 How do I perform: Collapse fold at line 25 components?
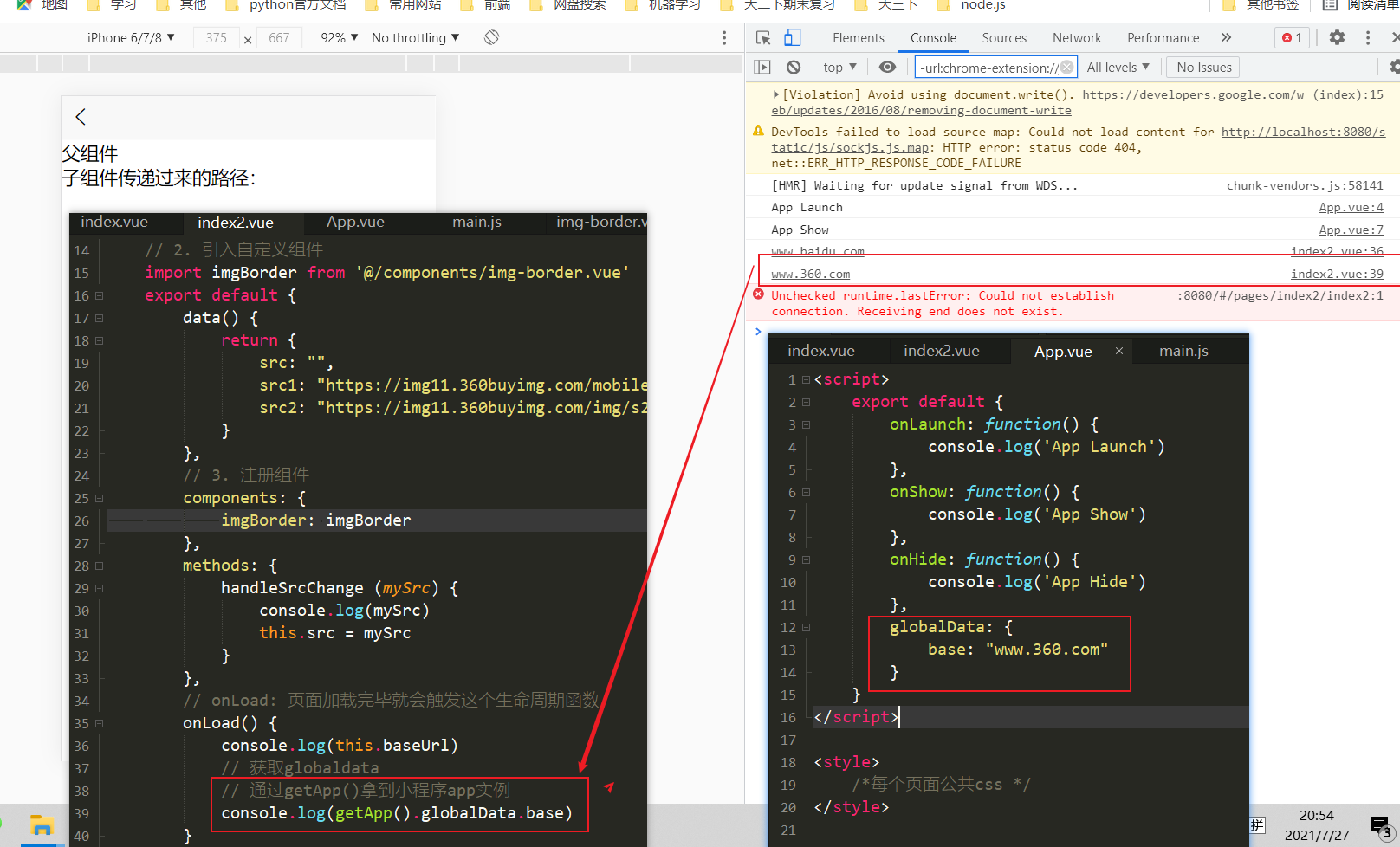(x=99, y=498)
